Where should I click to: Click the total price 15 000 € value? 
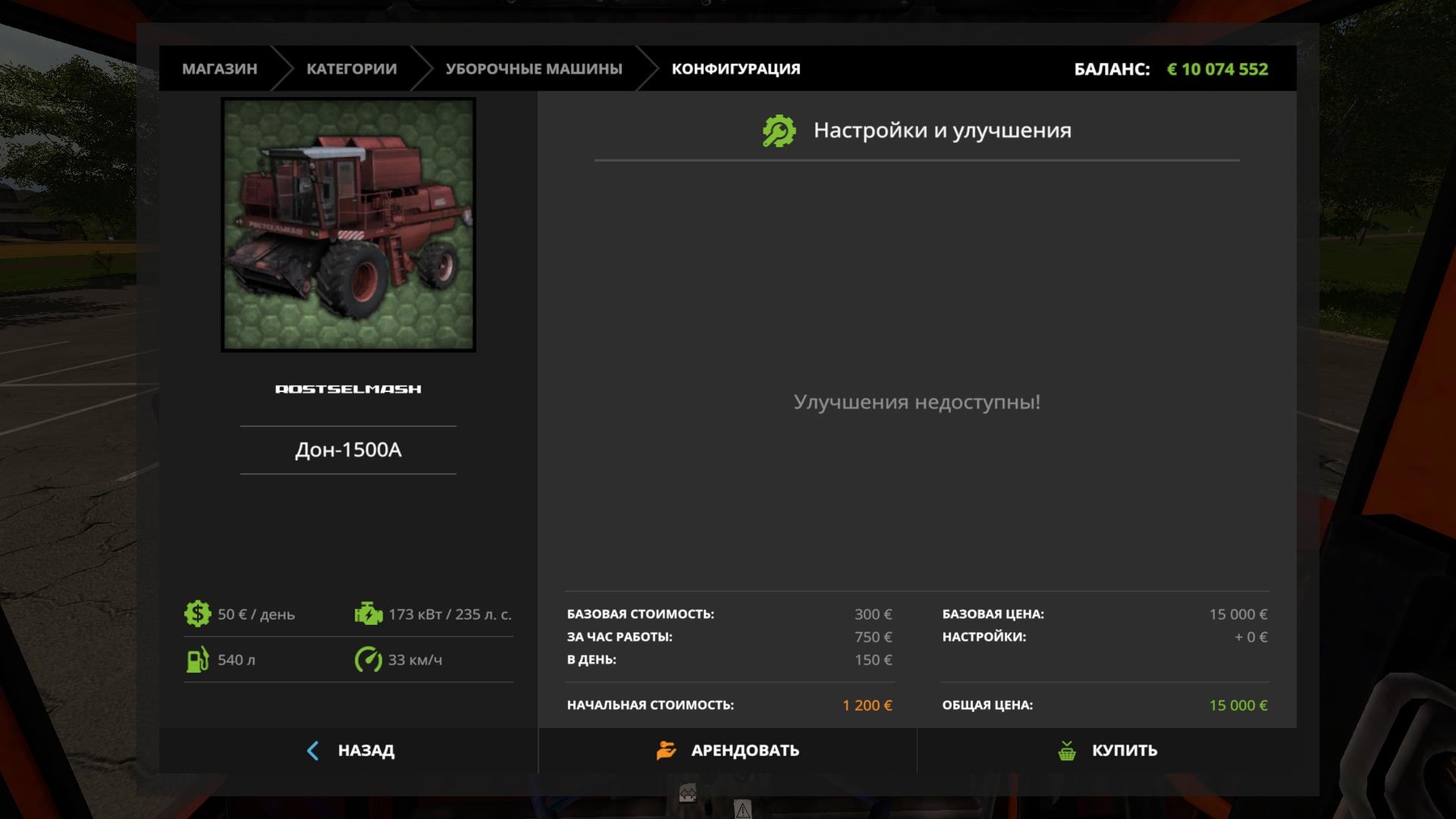pyautogui.click(x=1238, y=705)
